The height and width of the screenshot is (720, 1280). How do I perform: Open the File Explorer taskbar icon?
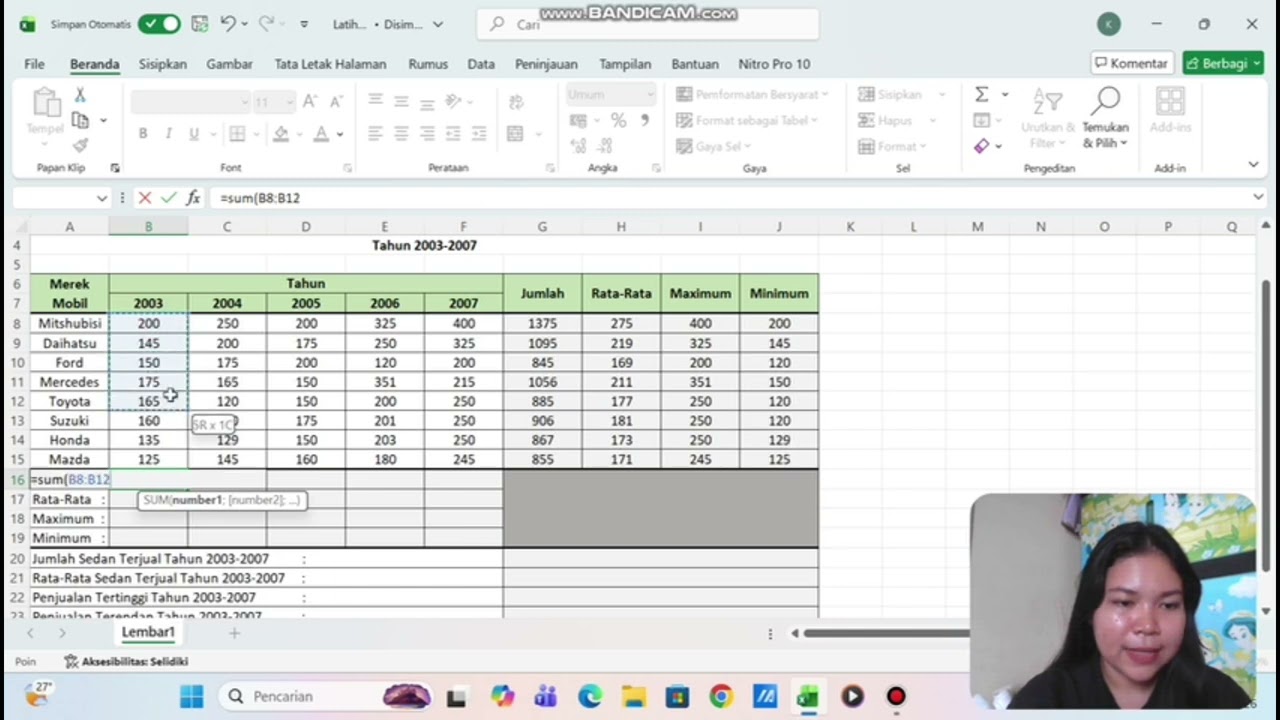tap(633, 696)
